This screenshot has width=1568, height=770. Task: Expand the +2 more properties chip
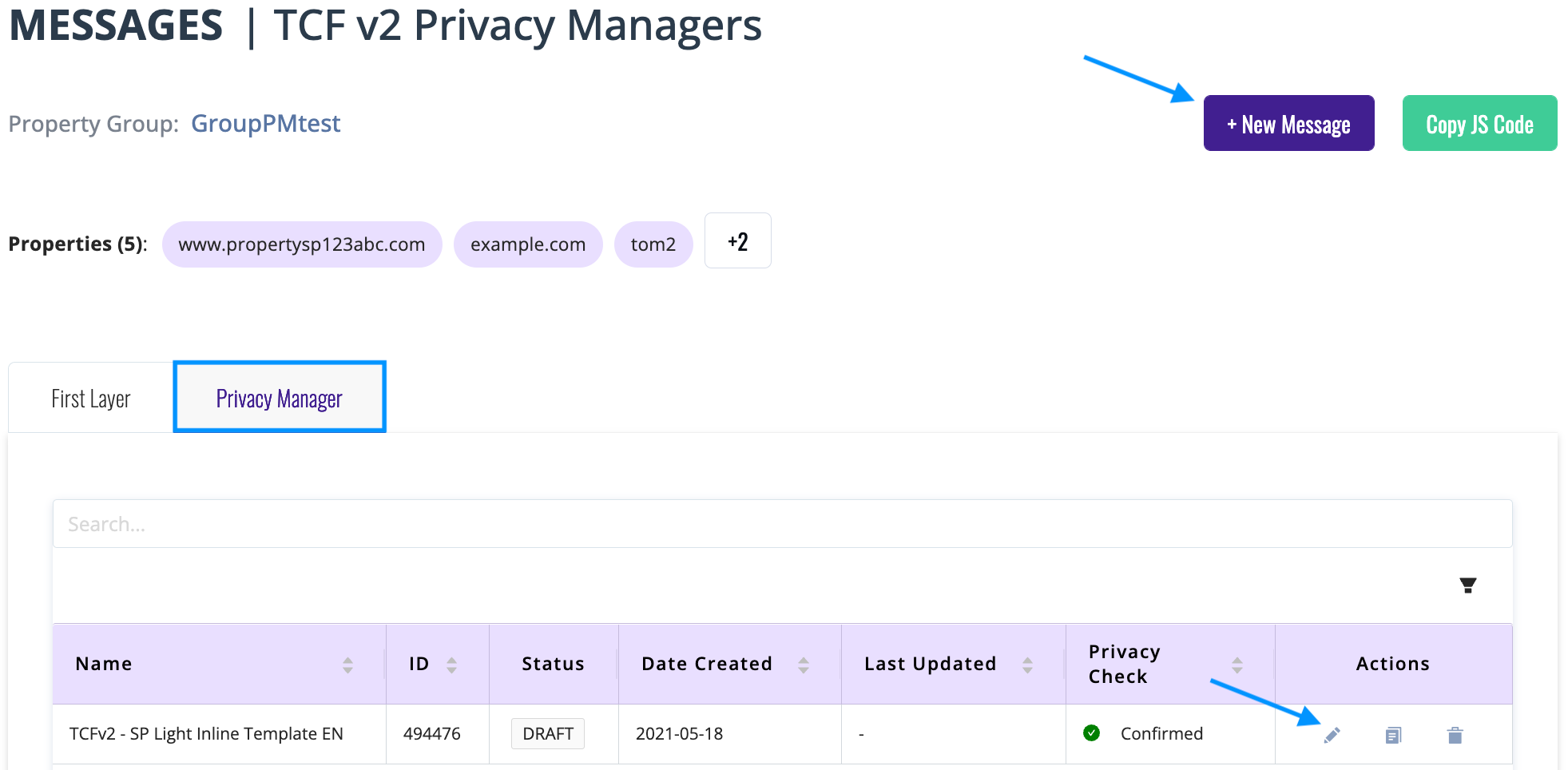[x=737, y=240]
